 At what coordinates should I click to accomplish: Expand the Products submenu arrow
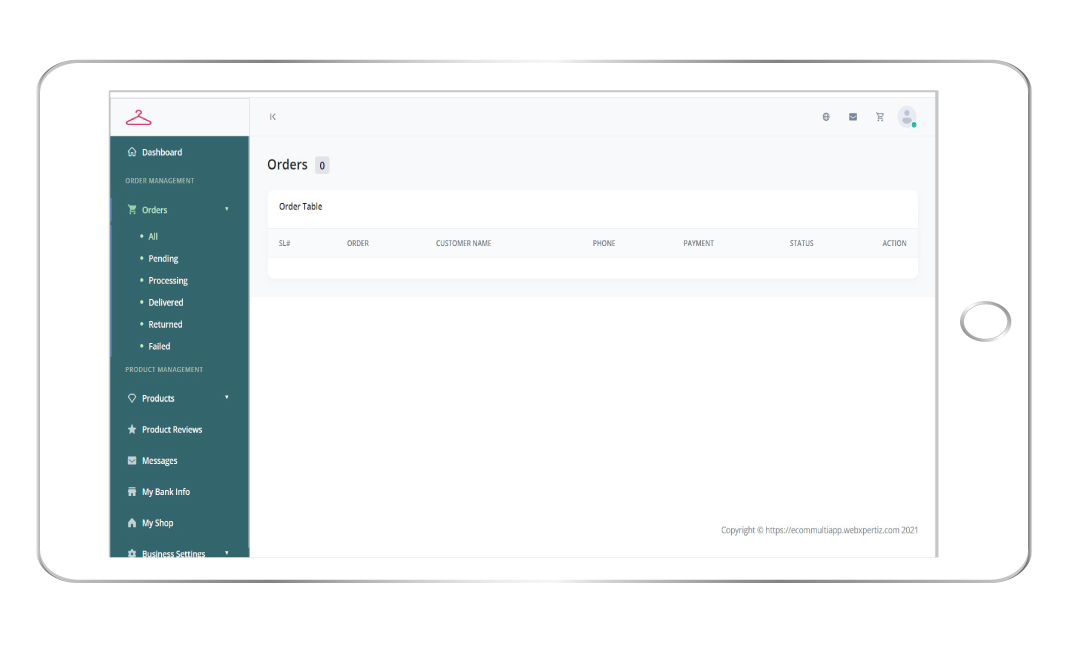227,397
